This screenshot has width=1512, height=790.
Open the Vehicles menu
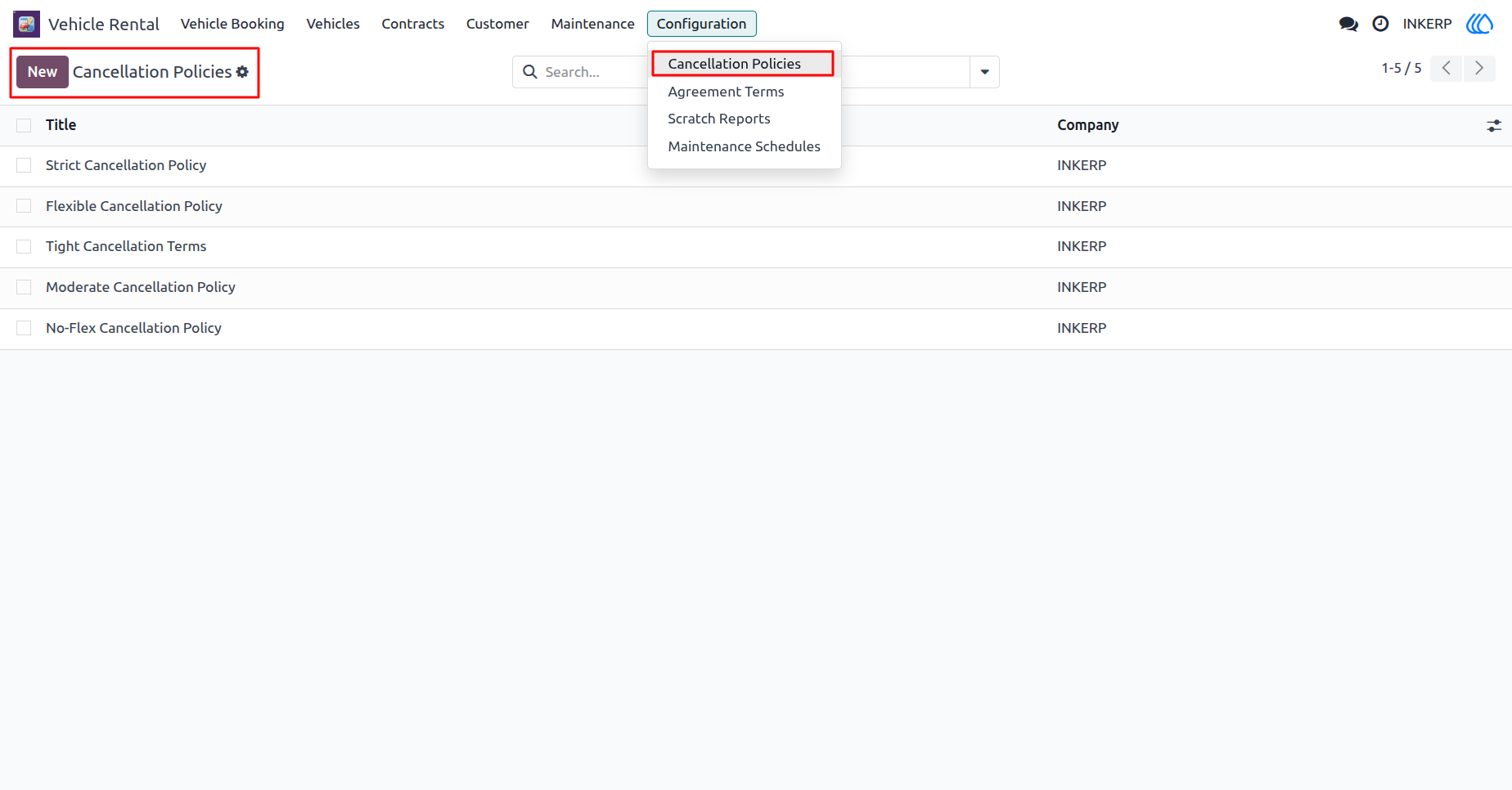tap(333, 24)
